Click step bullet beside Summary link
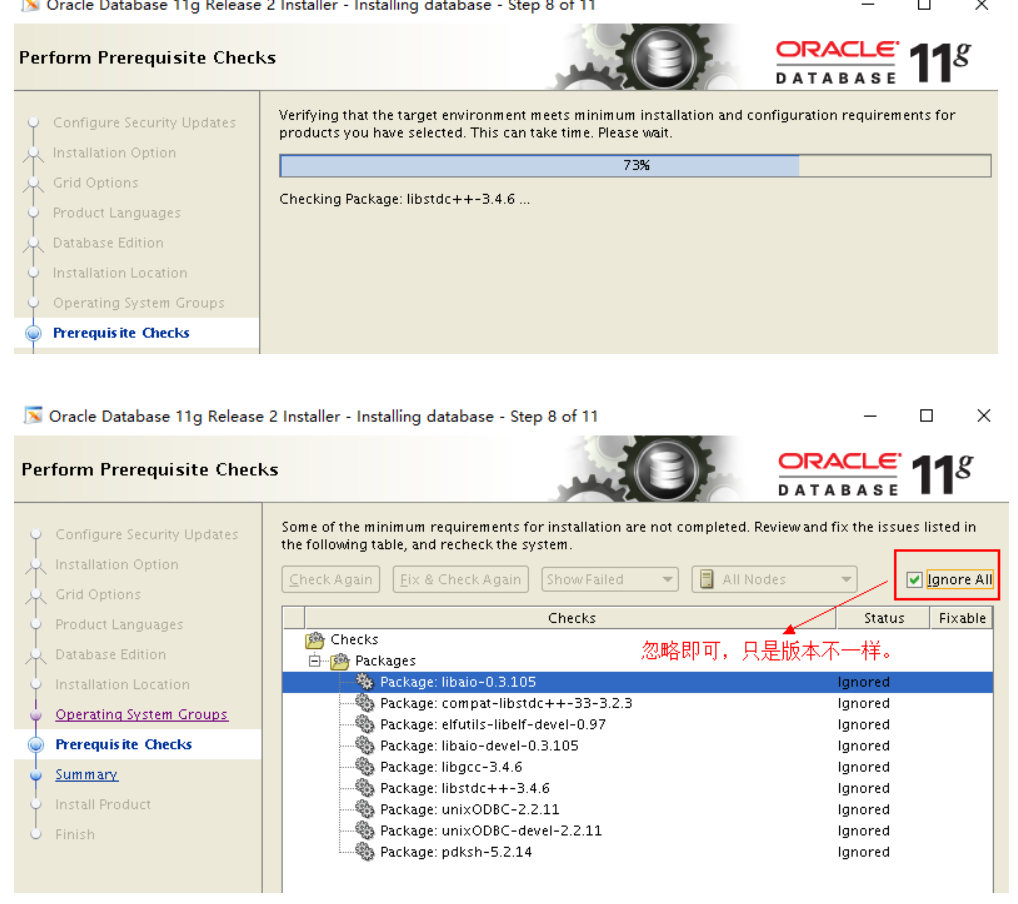This screenshot has width=1018, height=904. [36, 775]
